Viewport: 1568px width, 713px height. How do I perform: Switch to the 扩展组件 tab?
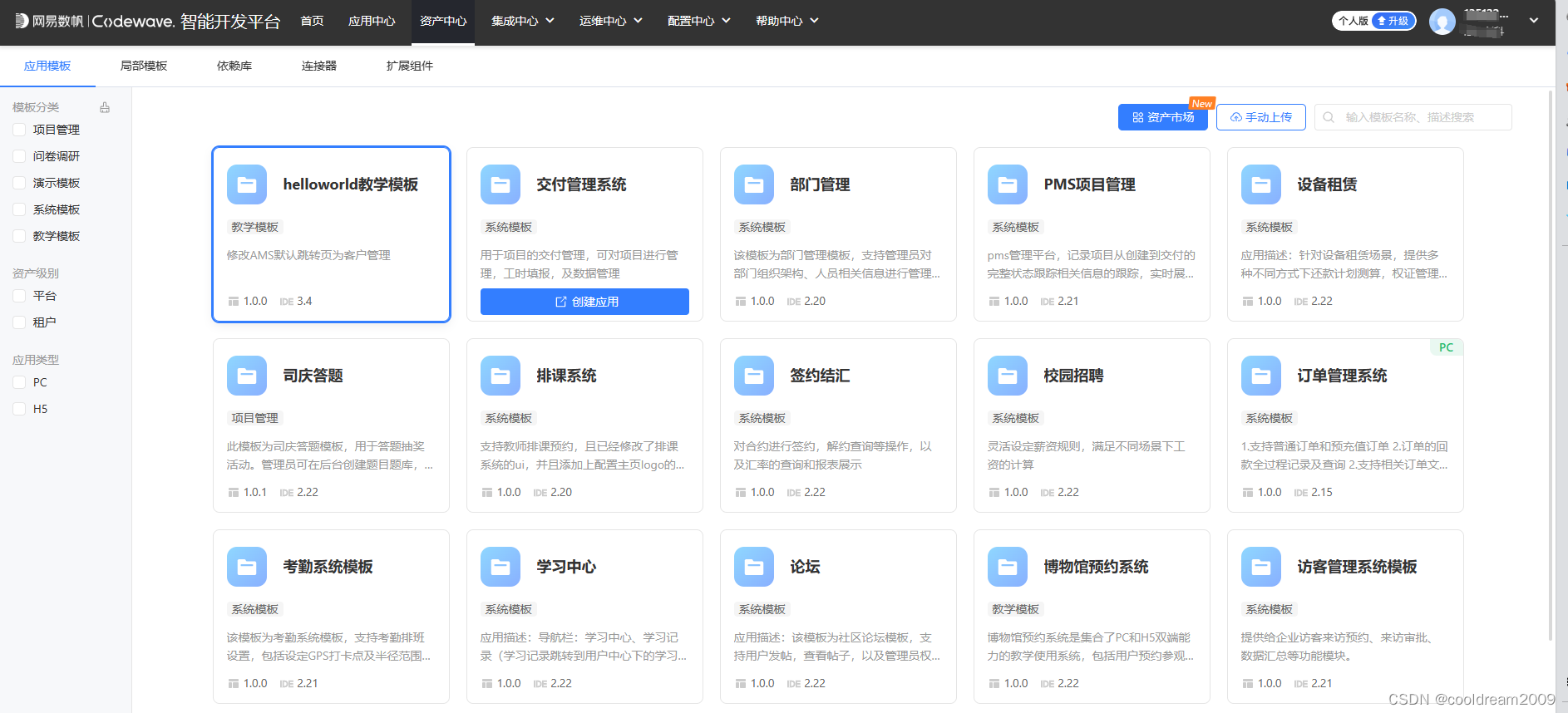tap(410, 66)
